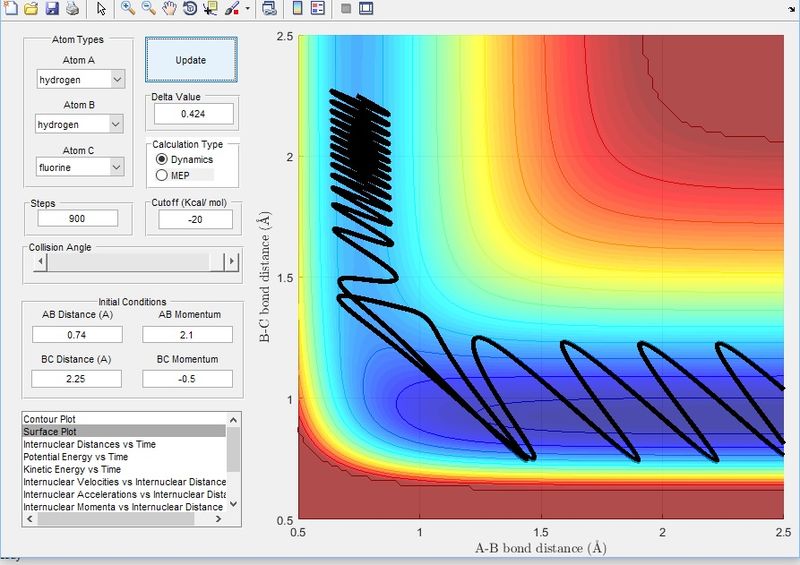Select Internuclear Accelerations vs Internuclear Distance

(x=124, y=495)
